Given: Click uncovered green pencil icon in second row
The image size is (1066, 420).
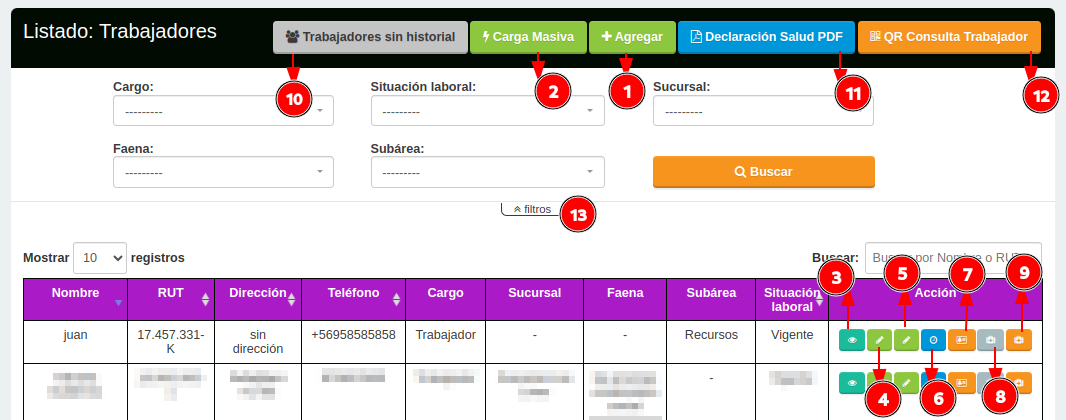Looking at the screenshot, I should coord(906,383).
